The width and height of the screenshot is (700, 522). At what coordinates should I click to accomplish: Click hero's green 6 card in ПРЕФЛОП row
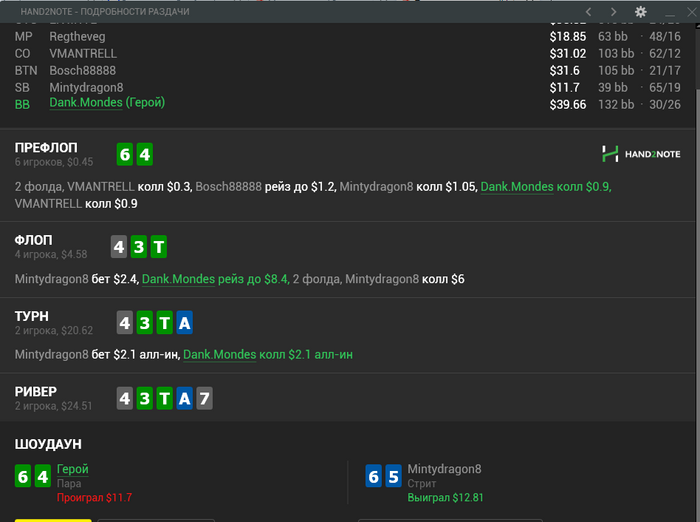click(125, 155)
